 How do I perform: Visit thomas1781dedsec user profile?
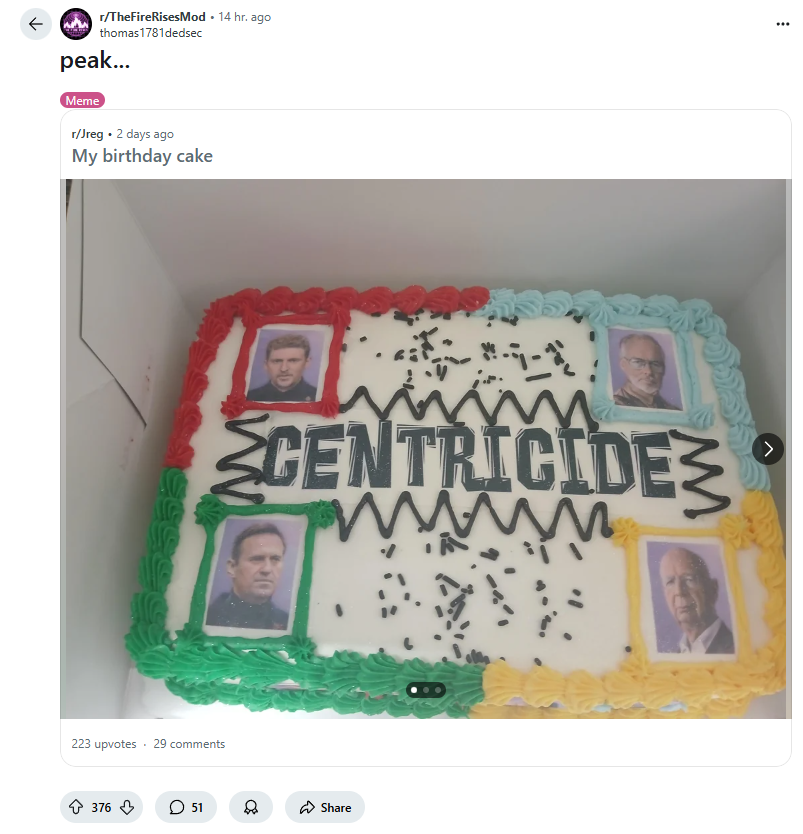[x=150, y=33]
